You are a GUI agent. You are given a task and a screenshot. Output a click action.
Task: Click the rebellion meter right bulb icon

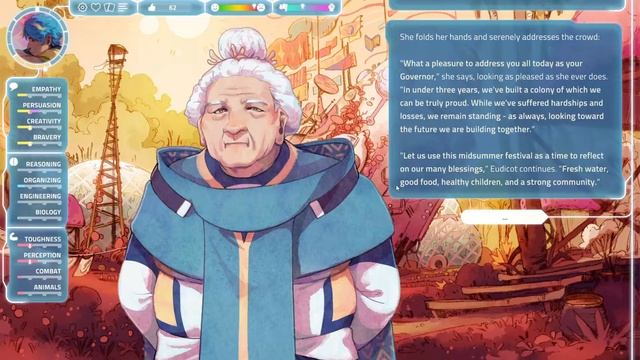pos(331,7)
